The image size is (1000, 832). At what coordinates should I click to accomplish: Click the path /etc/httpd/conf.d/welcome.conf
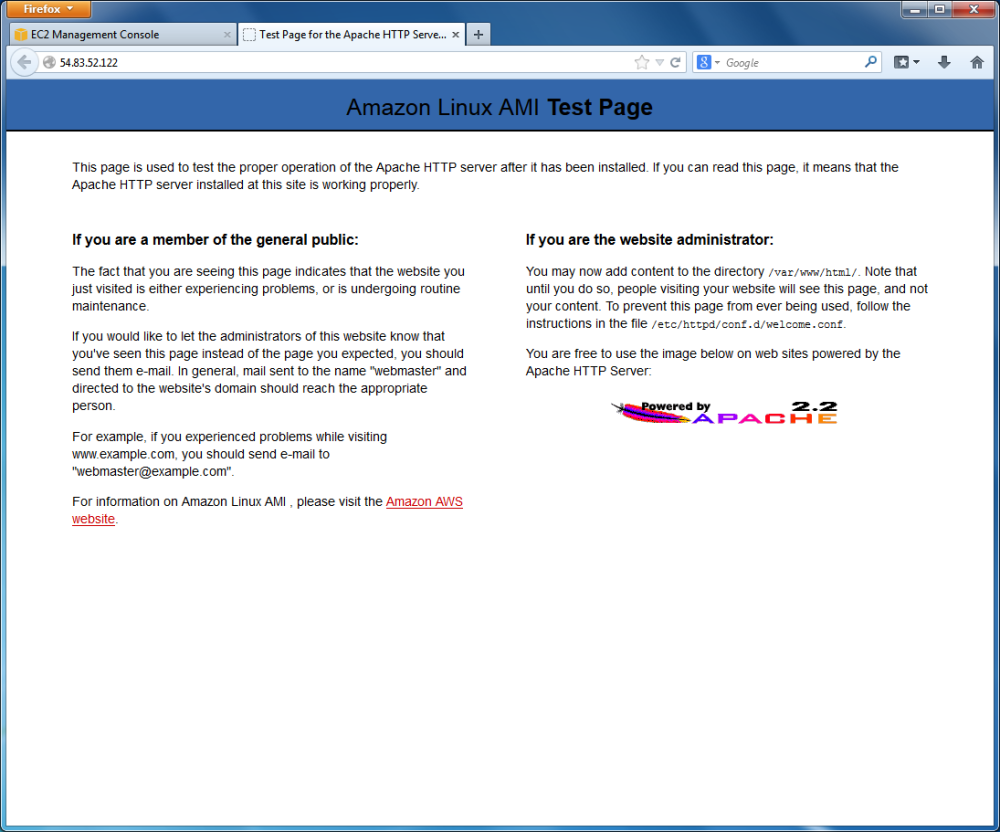(747, 325)
